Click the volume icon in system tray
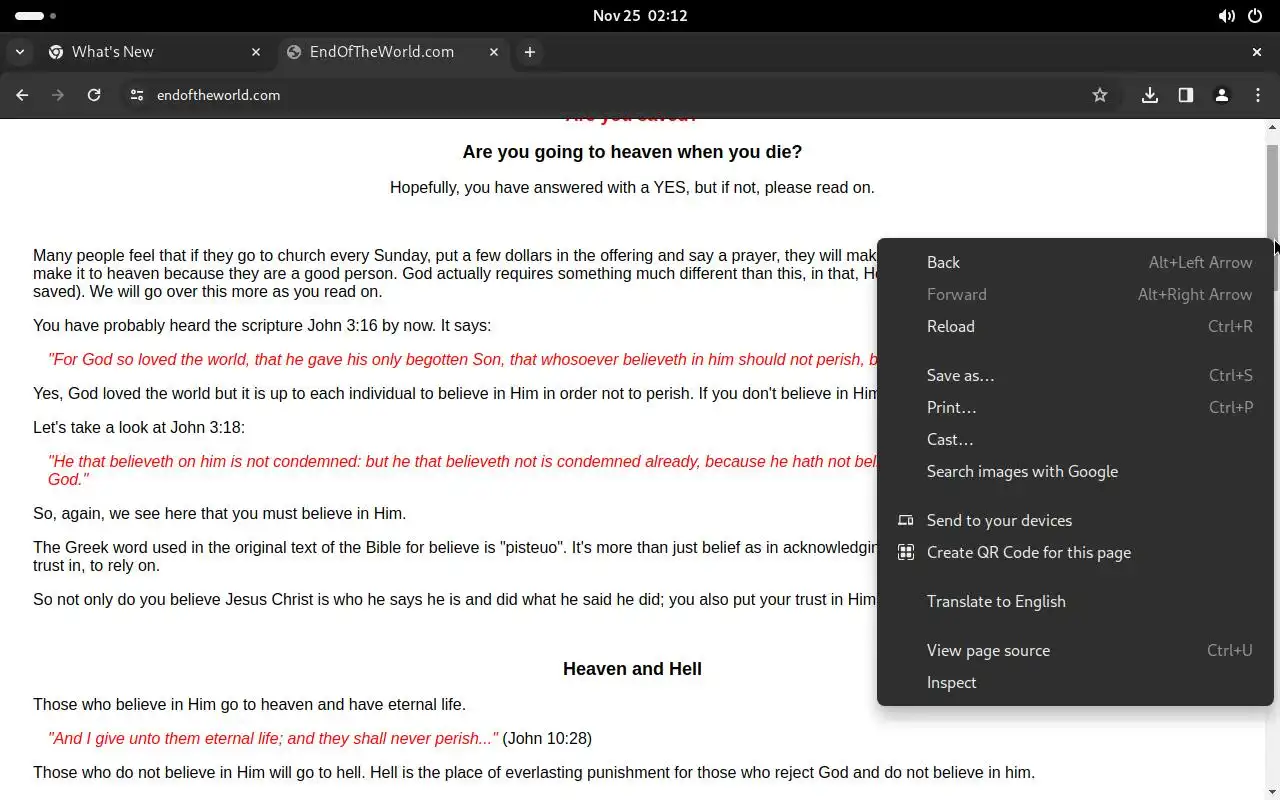This screenshot has height=800, width=1280. pos(1226,16)
